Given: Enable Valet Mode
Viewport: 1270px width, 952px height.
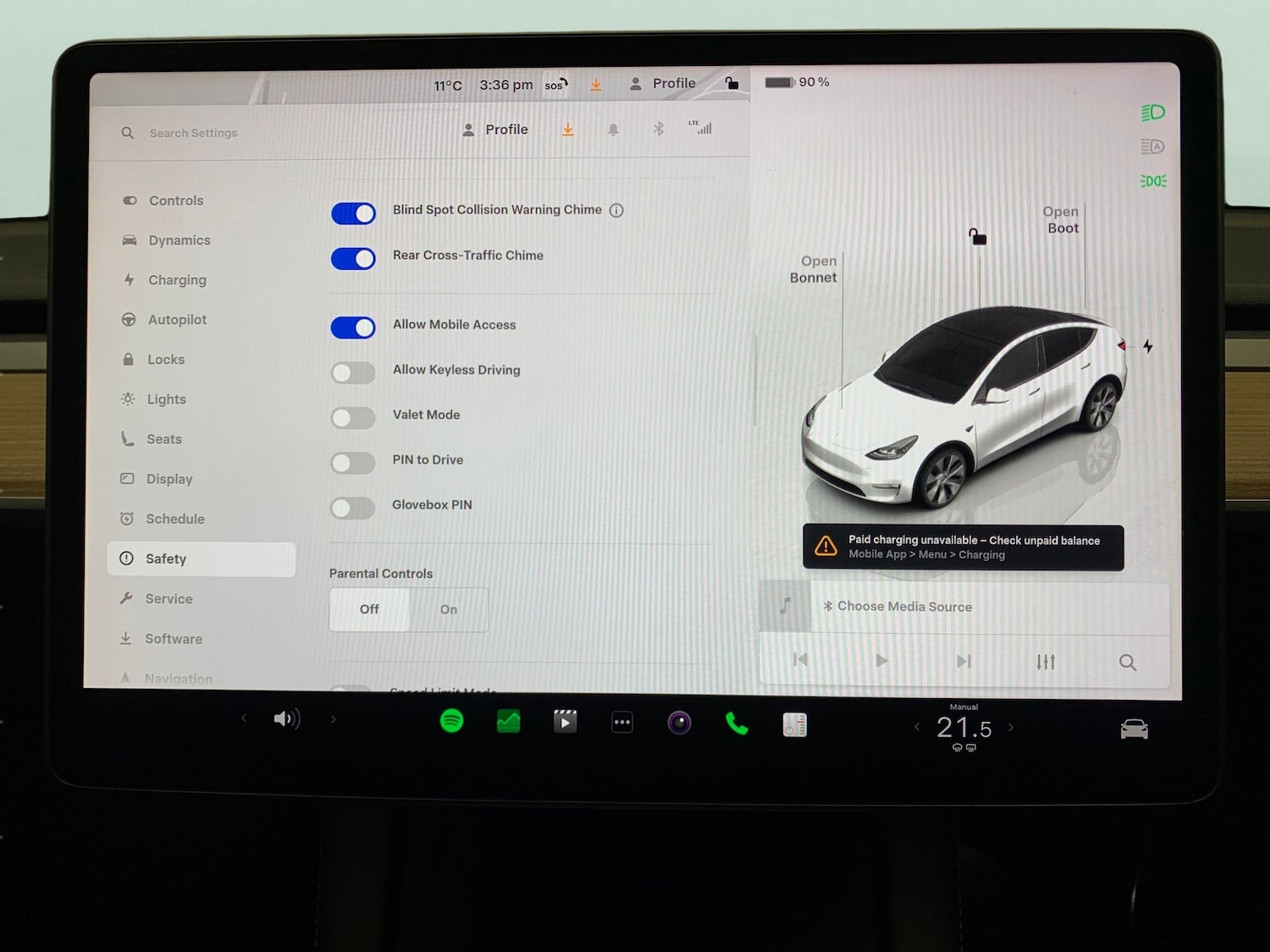Looking at the screenshot, I should (x=352, y=418).
